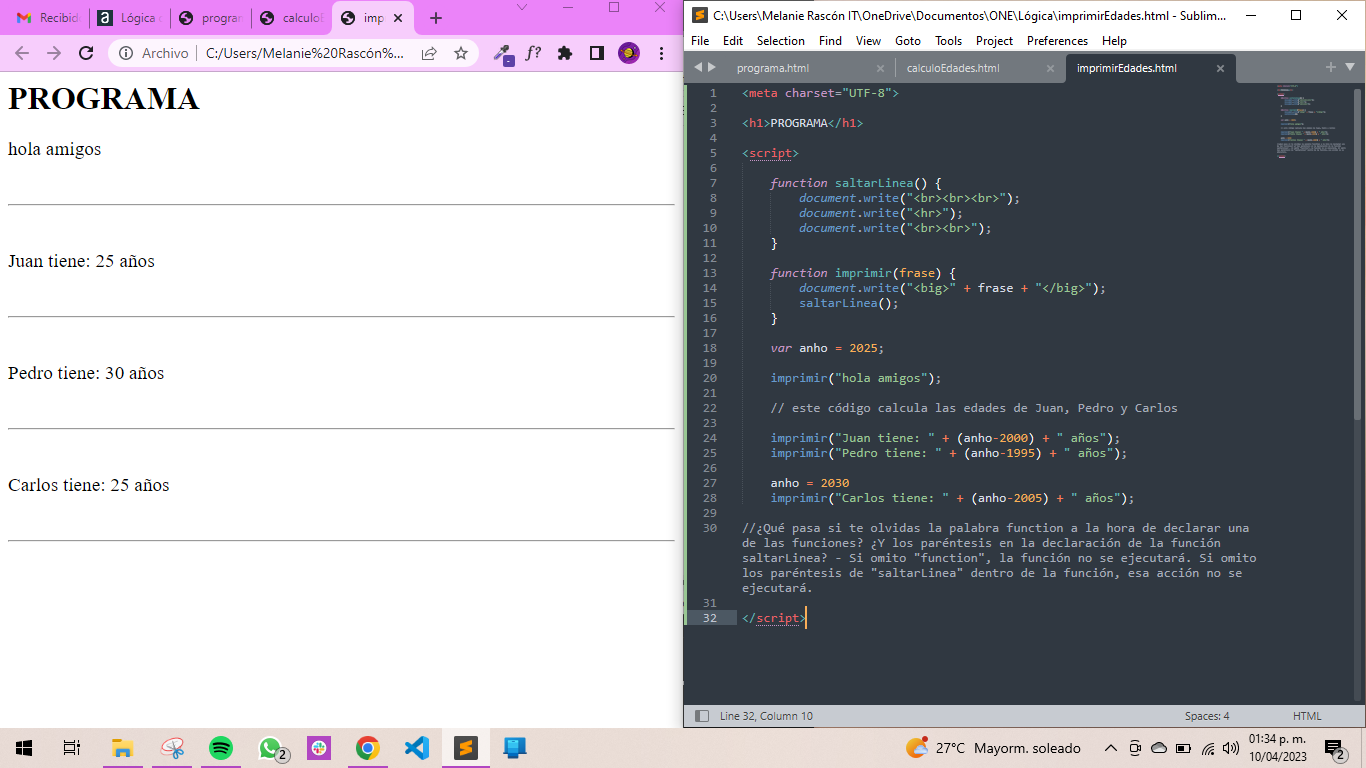Share this page from the address bar
This screenshot has height=768, width=1366.
tap(429, 53)
